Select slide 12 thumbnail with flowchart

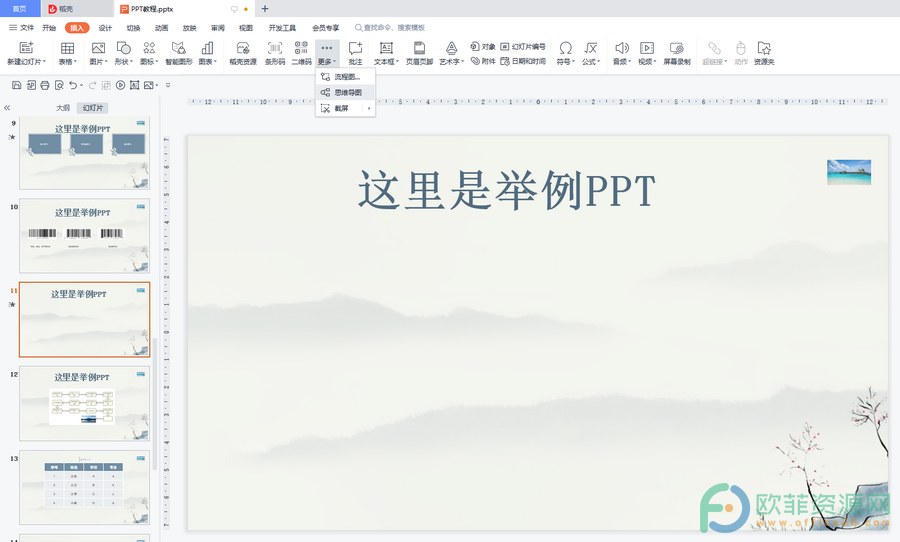click(x=84, y=404)
